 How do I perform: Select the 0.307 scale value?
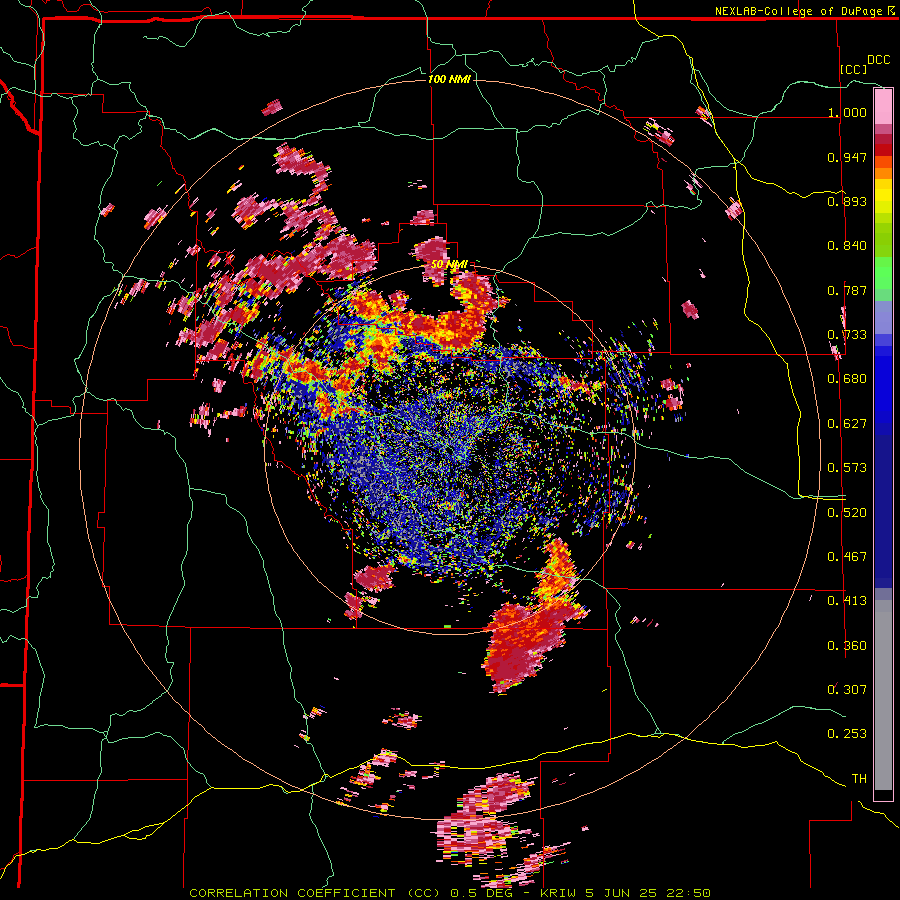[847, 689]
